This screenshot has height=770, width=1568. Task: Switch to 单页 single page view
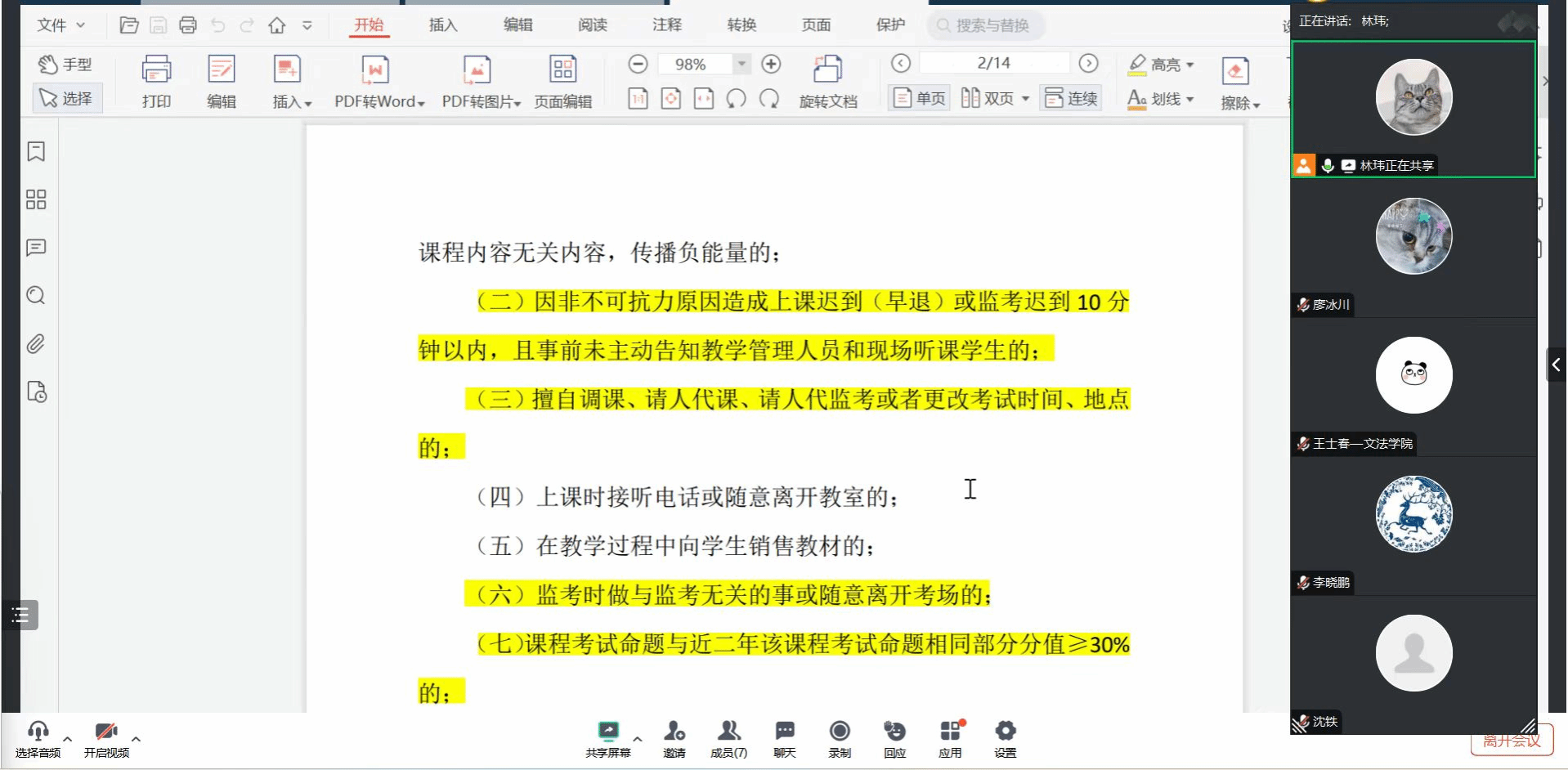coord(920,98)
